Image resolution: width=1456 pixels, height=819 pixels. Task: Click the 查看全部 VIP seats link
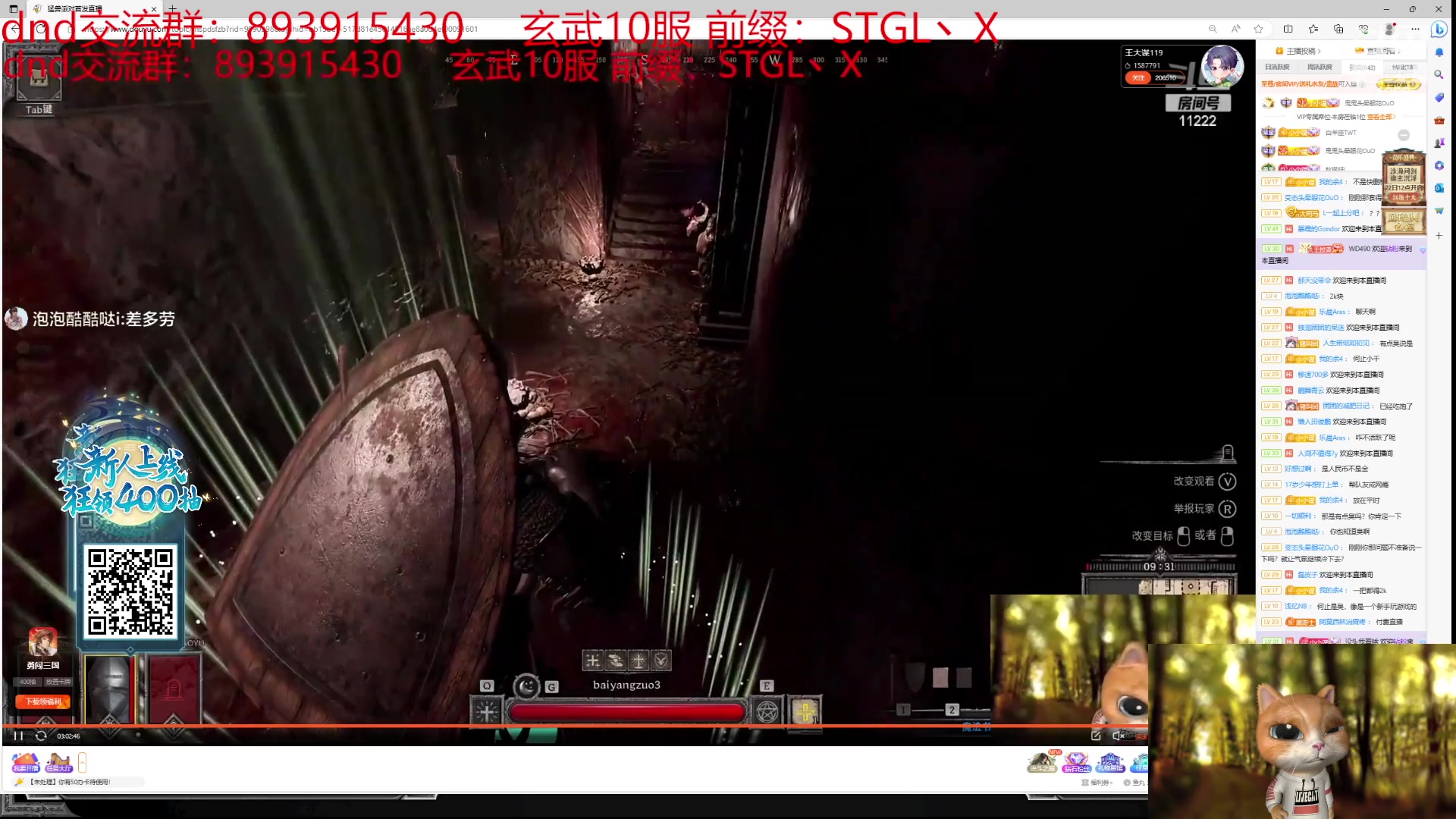point(1382,117)
